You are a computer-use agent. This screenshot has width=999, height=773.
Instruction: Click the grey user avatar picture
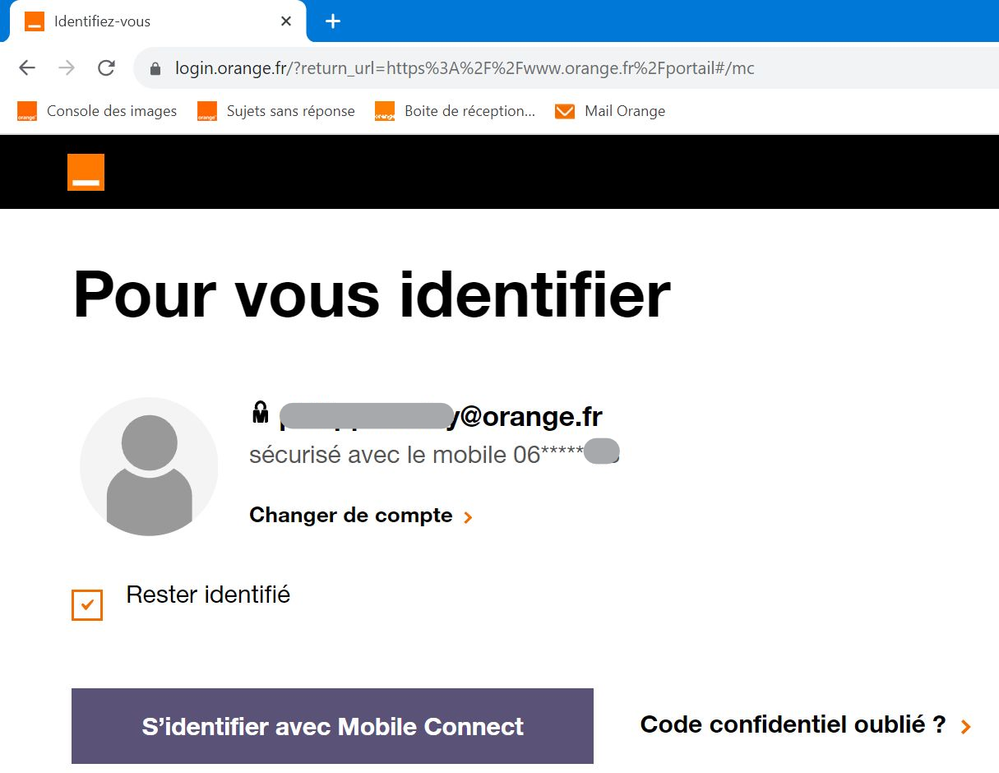(x=149, y=466)
